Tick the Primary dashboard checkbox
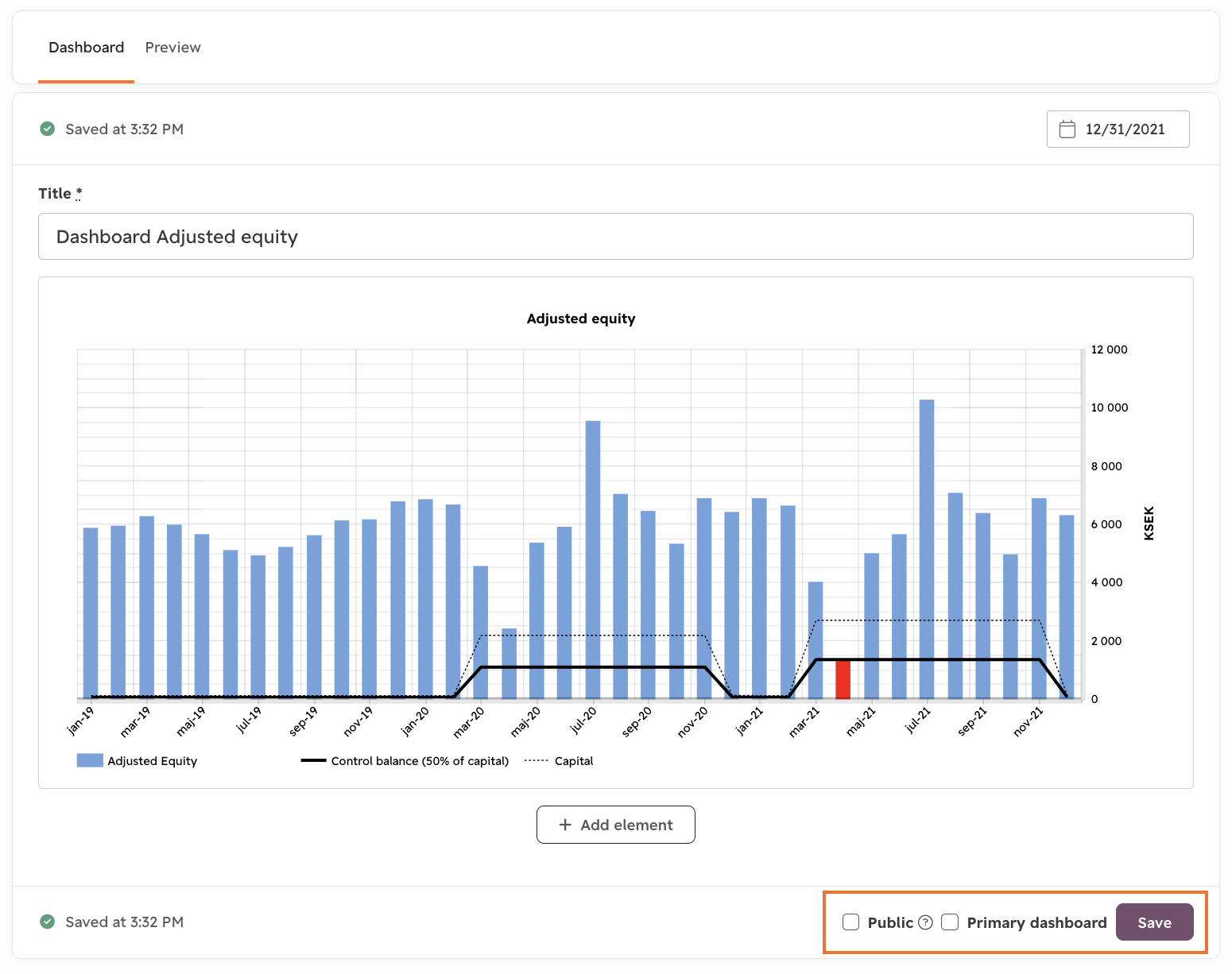The image size is (1232, 974). coord(950,922)
